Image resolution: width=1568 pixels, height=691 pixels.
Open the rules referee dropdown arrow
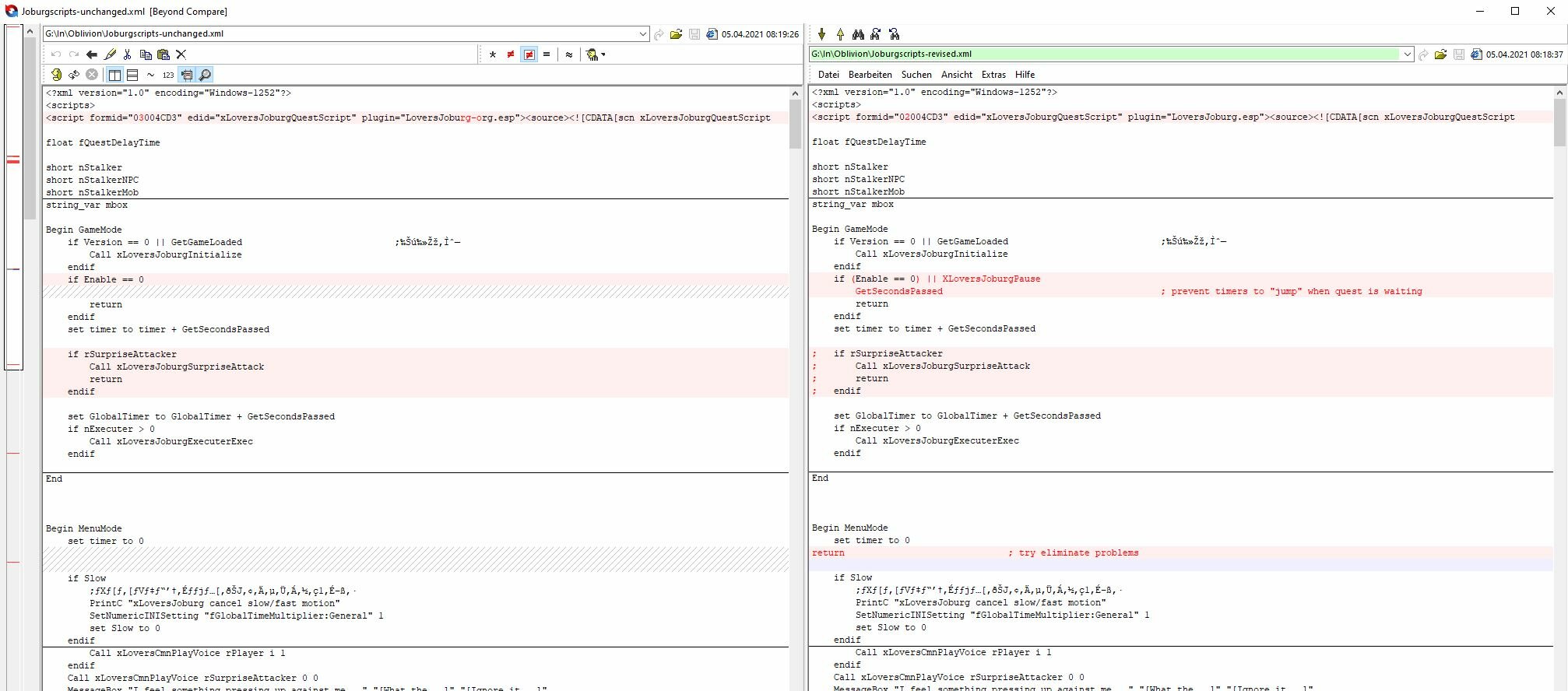tap(604, 54)
